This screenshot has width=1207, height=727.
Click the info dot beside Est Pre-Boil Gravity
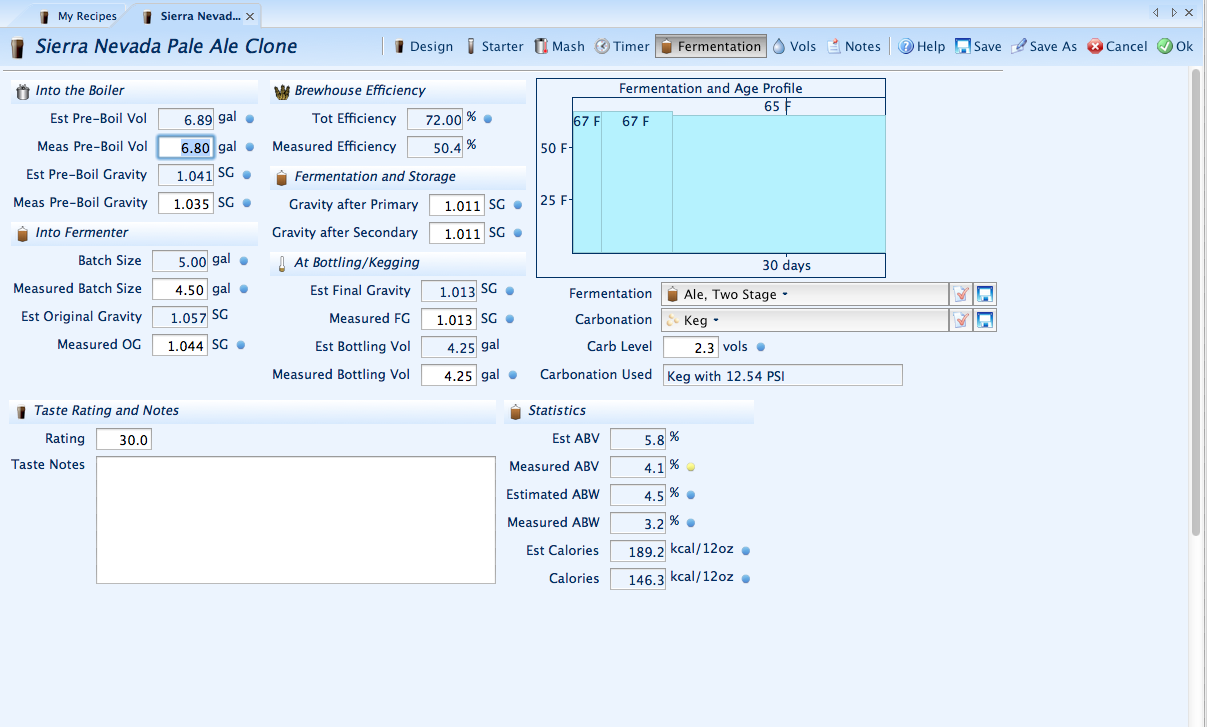point(246,175)
